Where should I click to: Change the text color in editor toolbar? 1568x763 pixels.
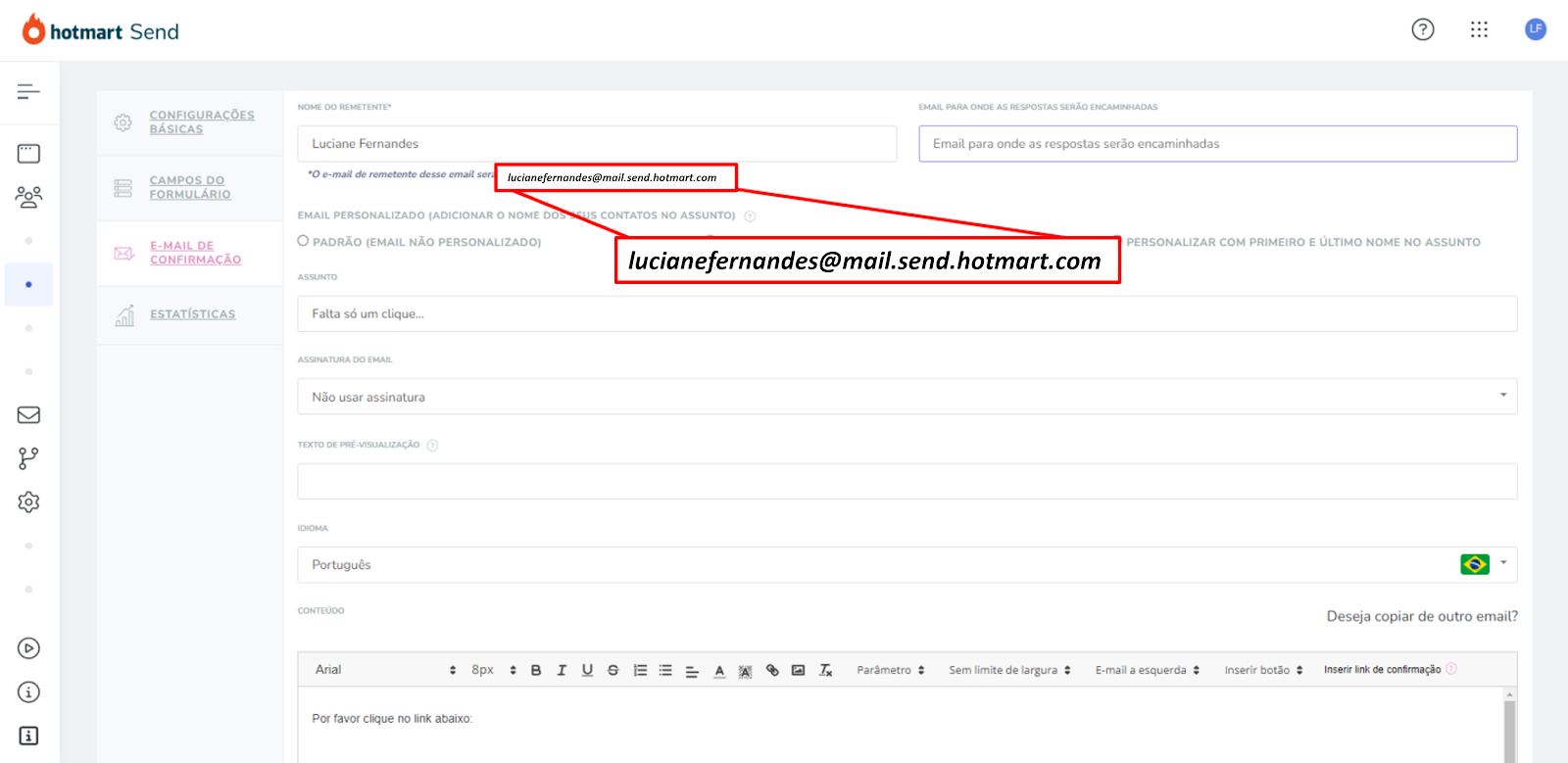[x=719, y=671]
